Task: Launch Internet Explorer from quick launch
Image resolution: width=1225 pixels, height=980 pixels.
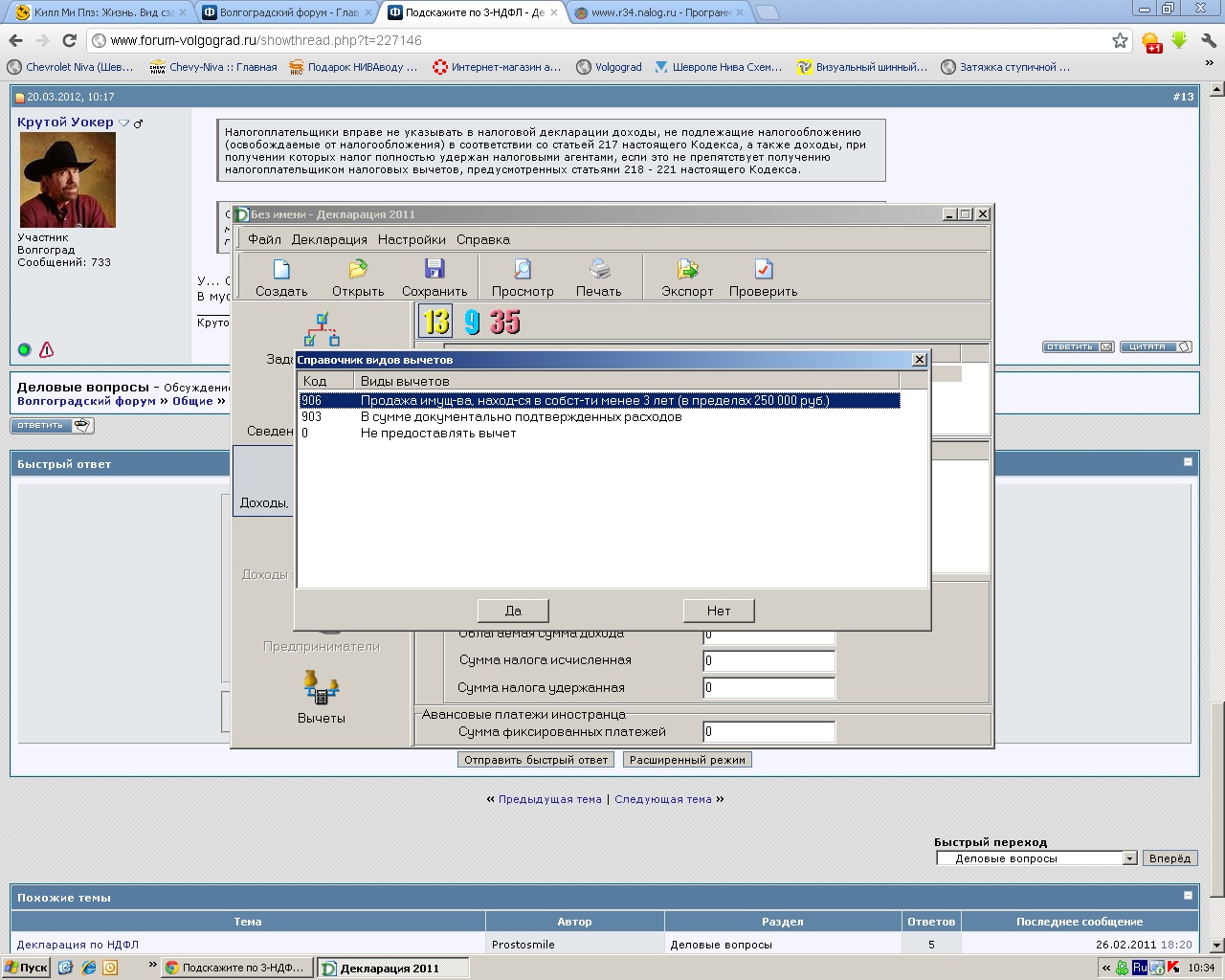Action: [89, 968]
